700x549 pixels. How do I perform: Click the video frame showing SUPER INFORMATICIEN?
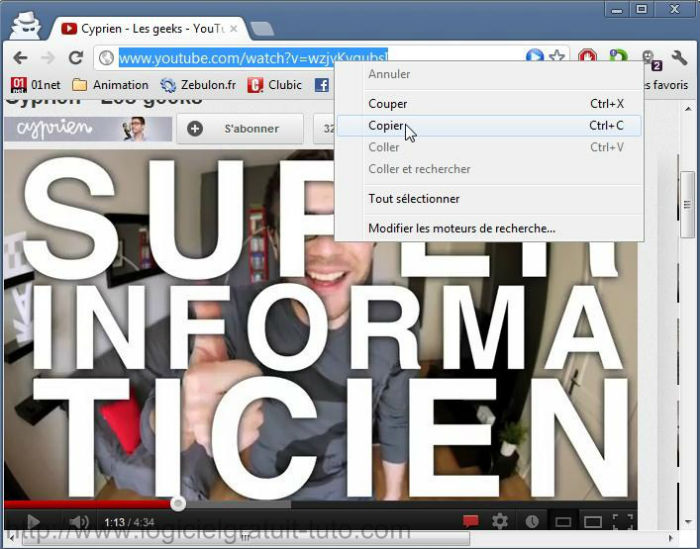click(x=321, y=325)
